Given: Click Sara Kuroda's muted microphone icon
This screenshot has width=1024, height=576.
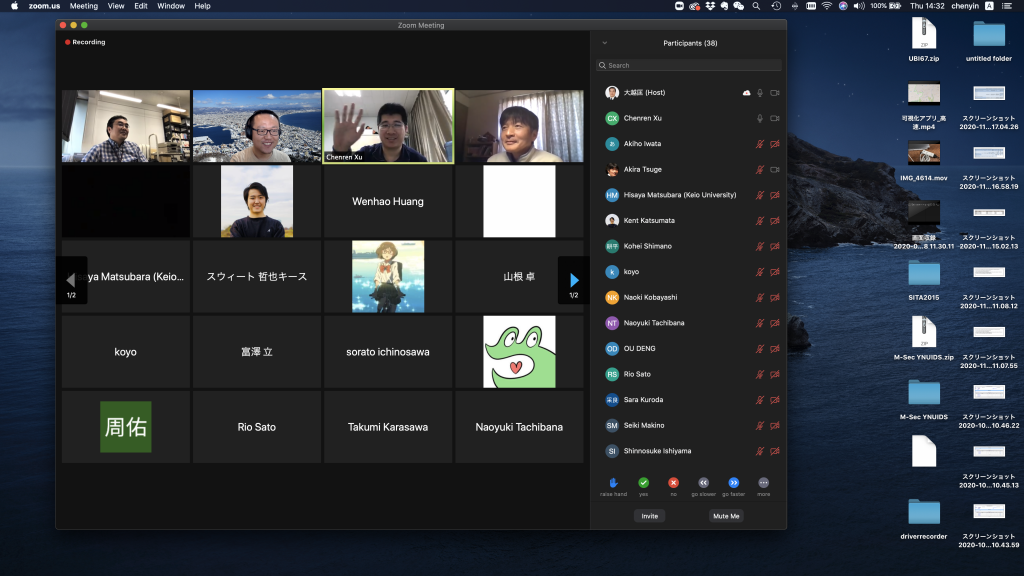Looking at the screenshot, I should pos(760,400).
